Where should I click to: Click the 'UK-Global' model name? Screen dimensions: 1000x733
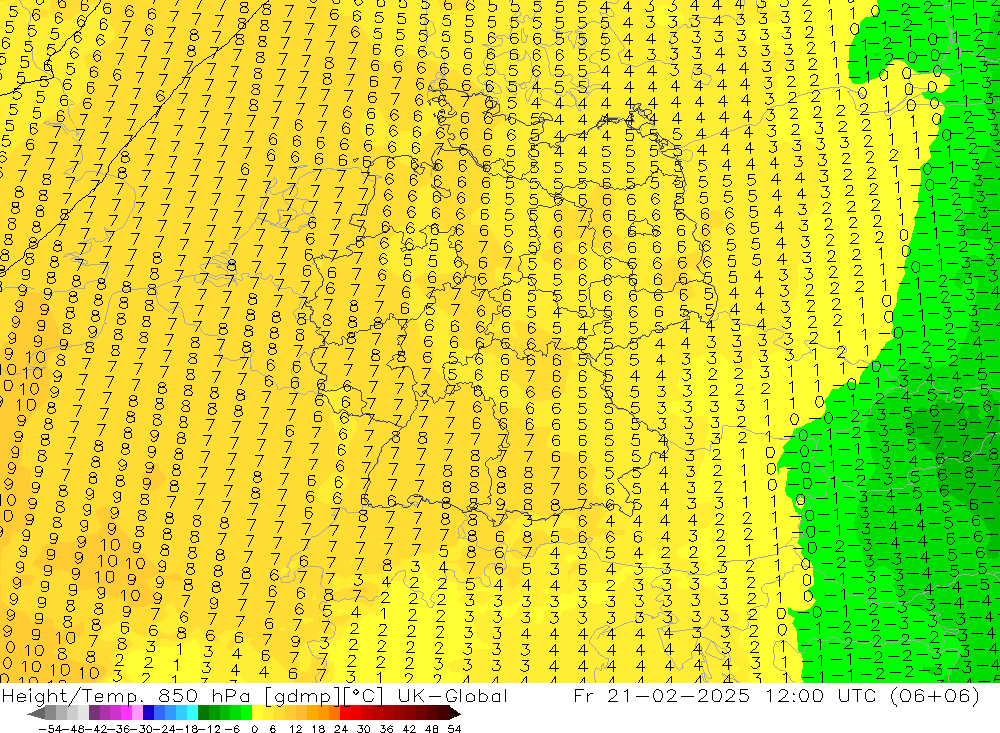point(452,695)
